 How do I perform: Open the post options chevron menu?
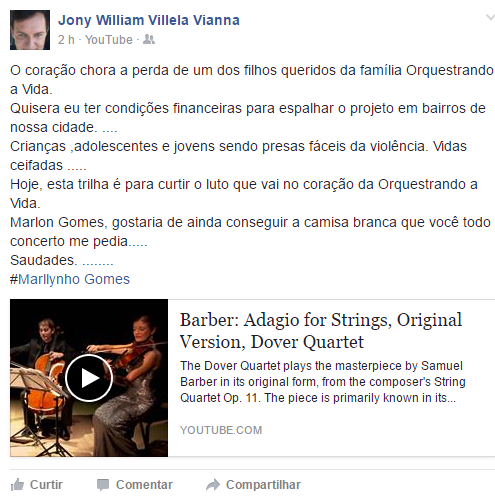(490, 17)
